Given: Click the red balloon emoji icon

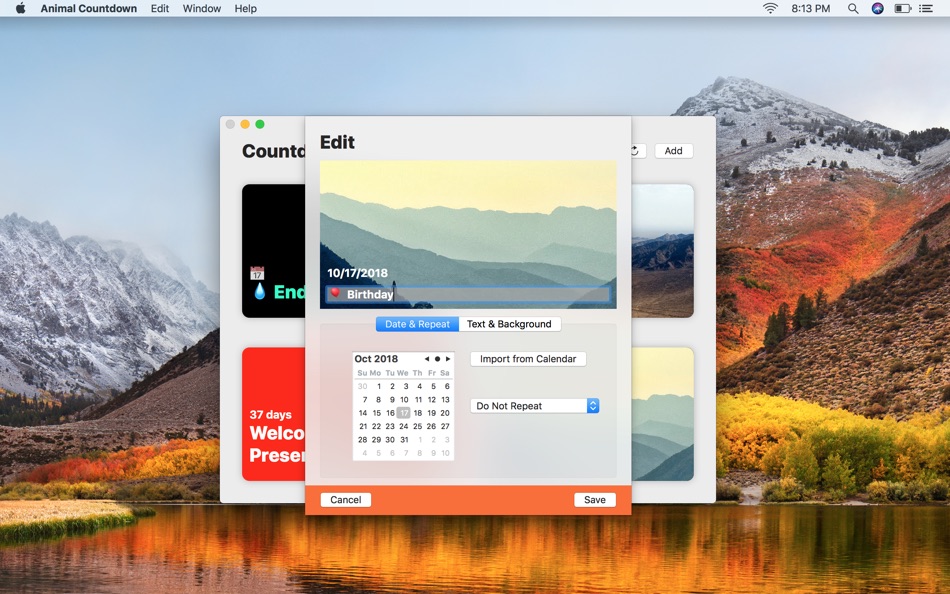Looking at the screenshot, I should pos(334,294).
